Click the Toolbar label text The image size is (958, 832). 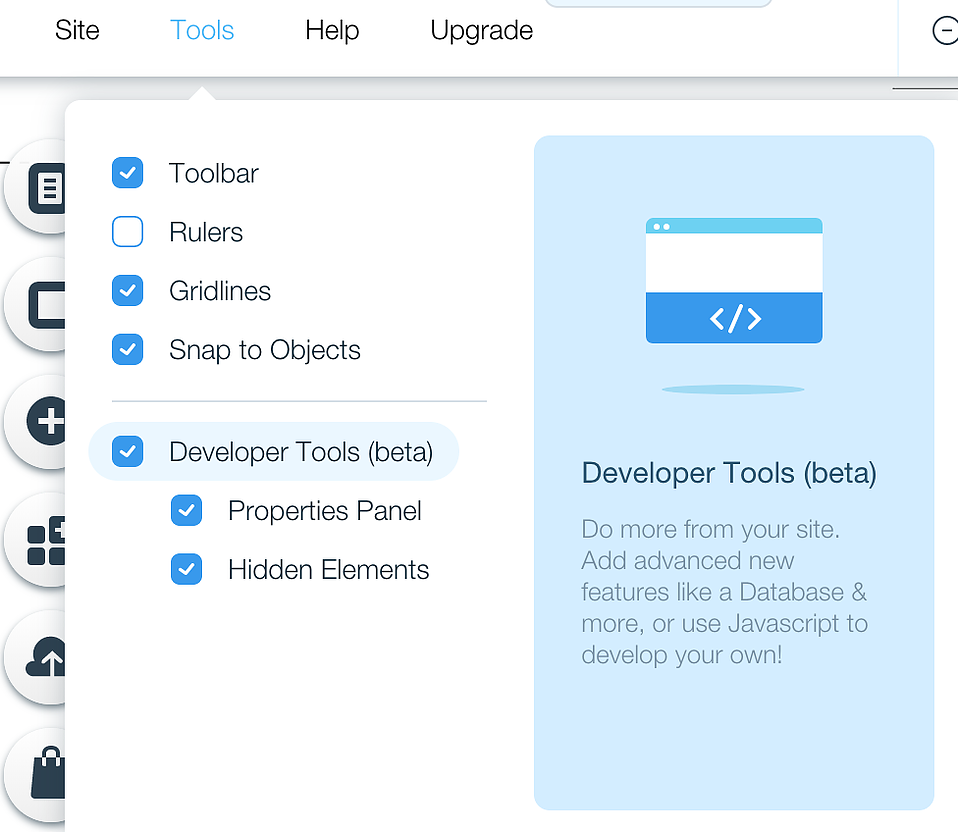pos(214,173)
